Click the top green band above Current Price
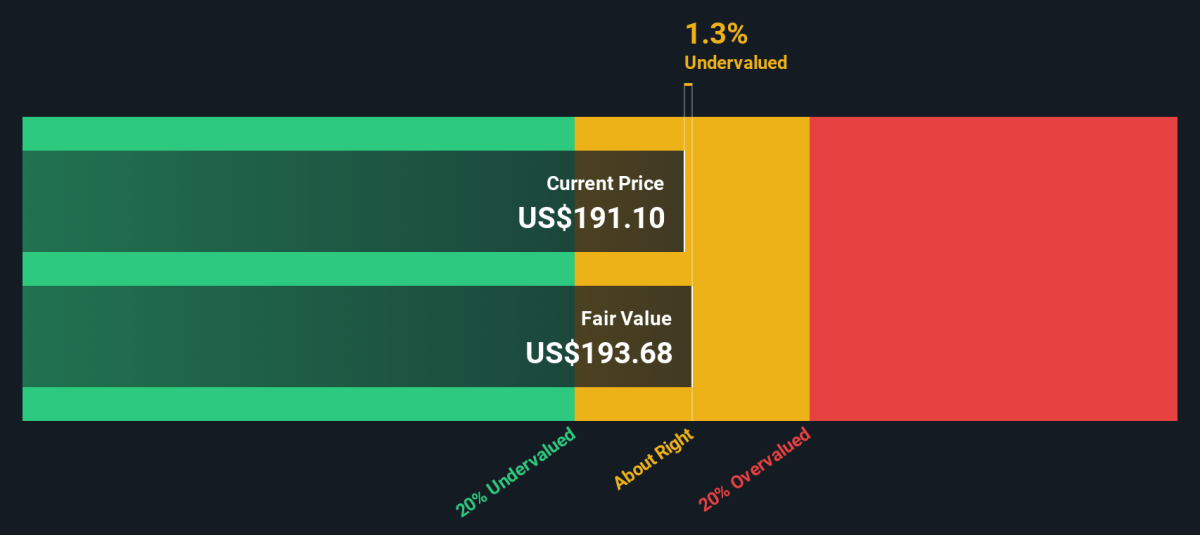 pyautogui.click(x=298, y=134)
